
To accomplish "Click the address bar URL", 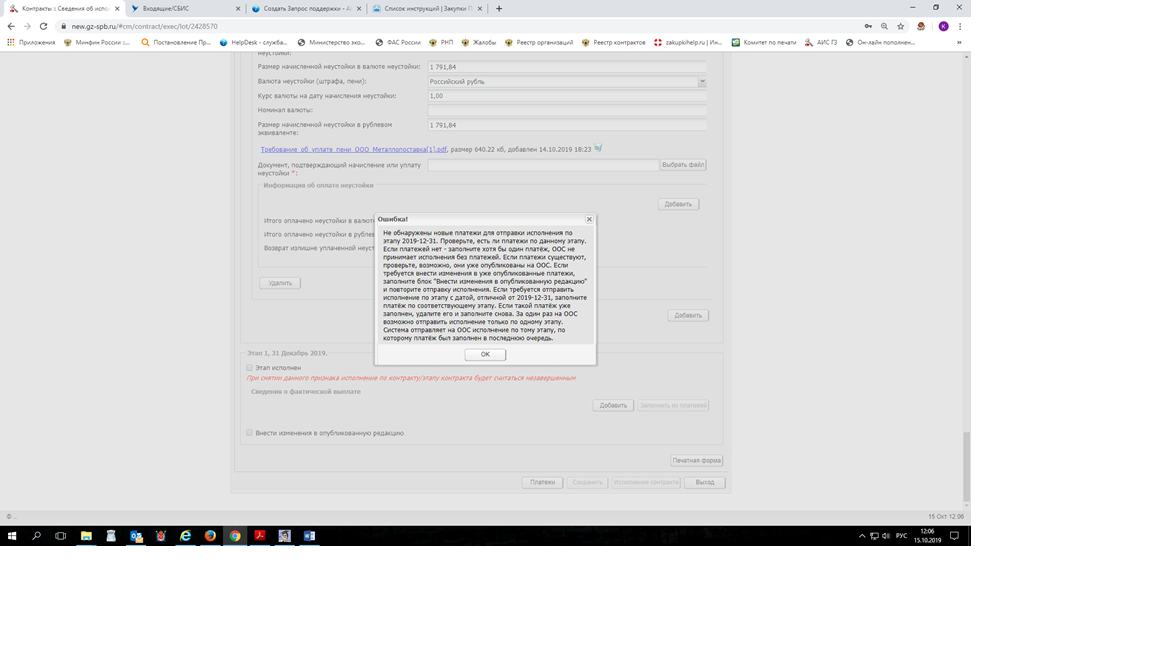I will coord(145,26).
